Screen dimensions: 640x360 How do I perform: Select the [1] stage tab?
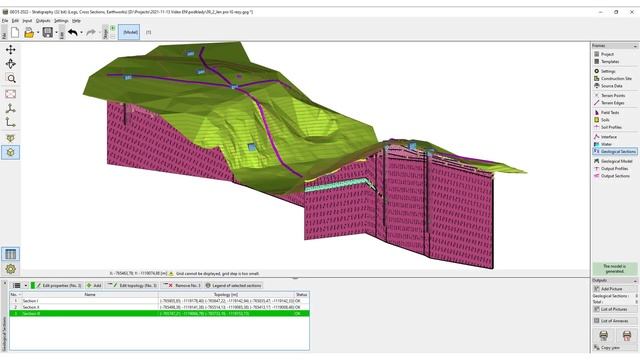pos(149,32)
